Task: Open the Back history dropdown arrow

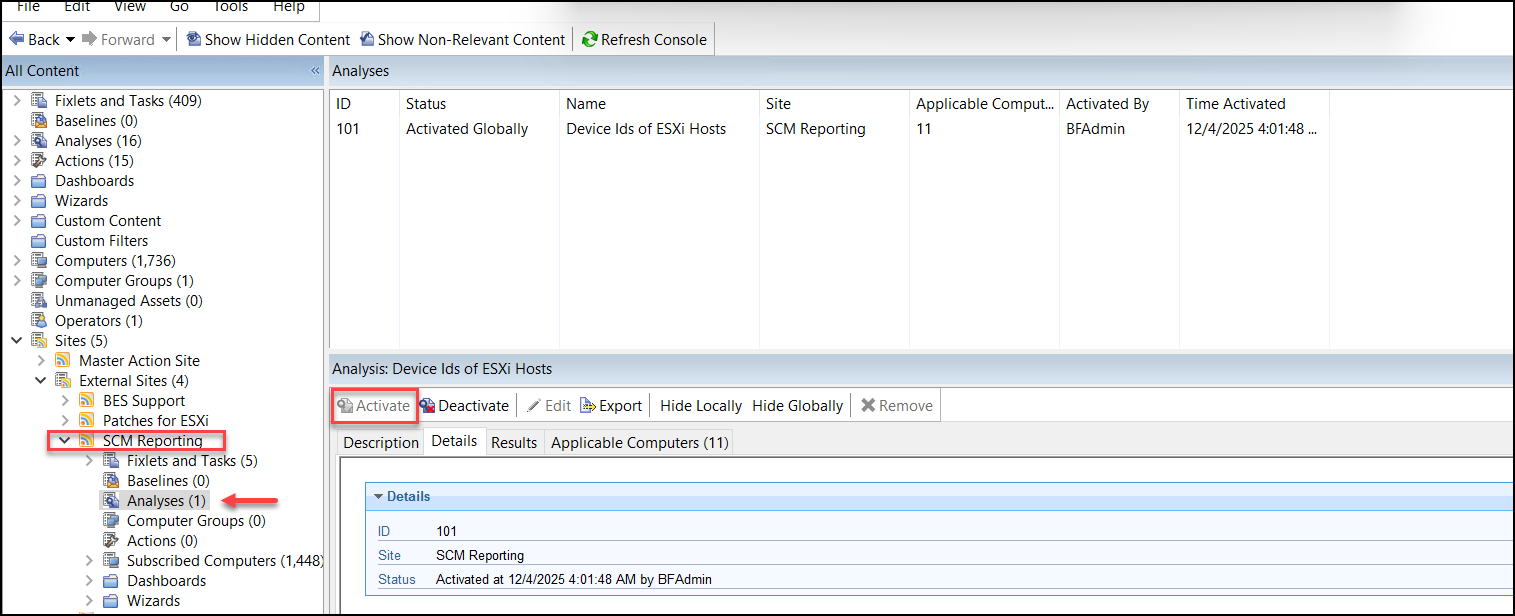Action: (x=71, y=40)
